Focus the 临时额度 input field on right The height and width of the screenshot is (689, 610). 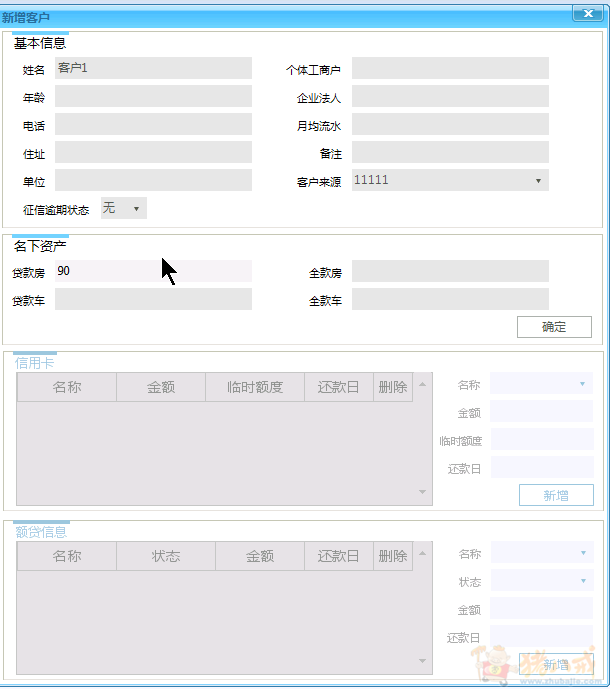[x=542, y=439]
